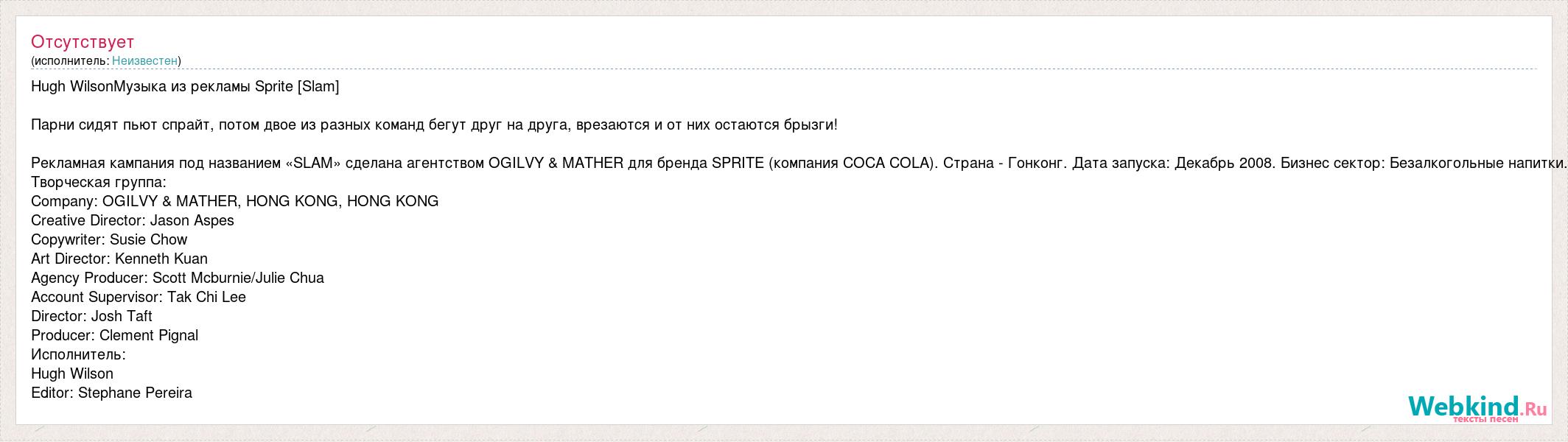This screenshot has width=1568, height=442.
Task: Open the Отсутствует song title heading
Action: [x=83, y=42]
